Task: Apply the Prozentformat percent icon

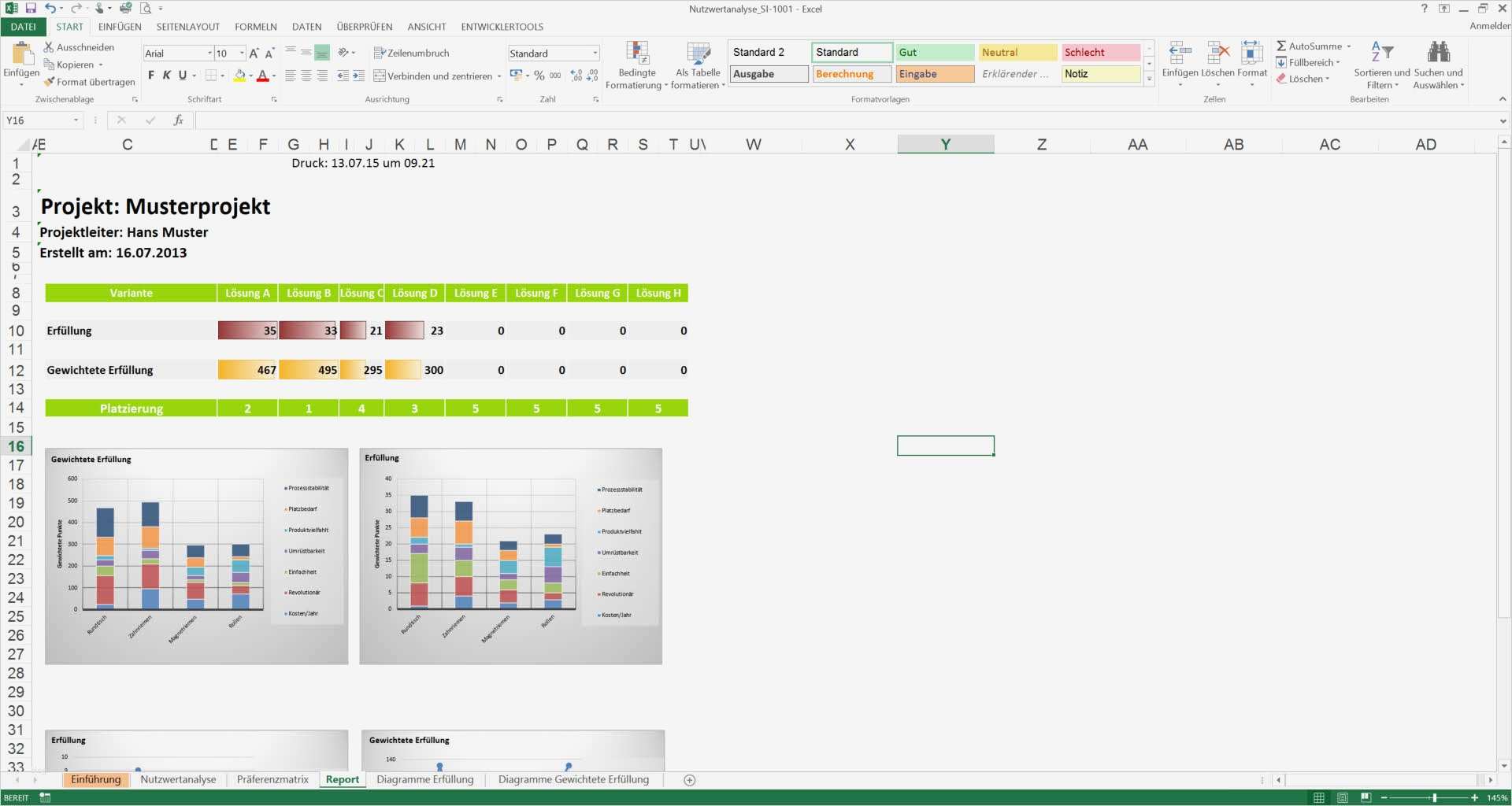Action: (539, 76)
